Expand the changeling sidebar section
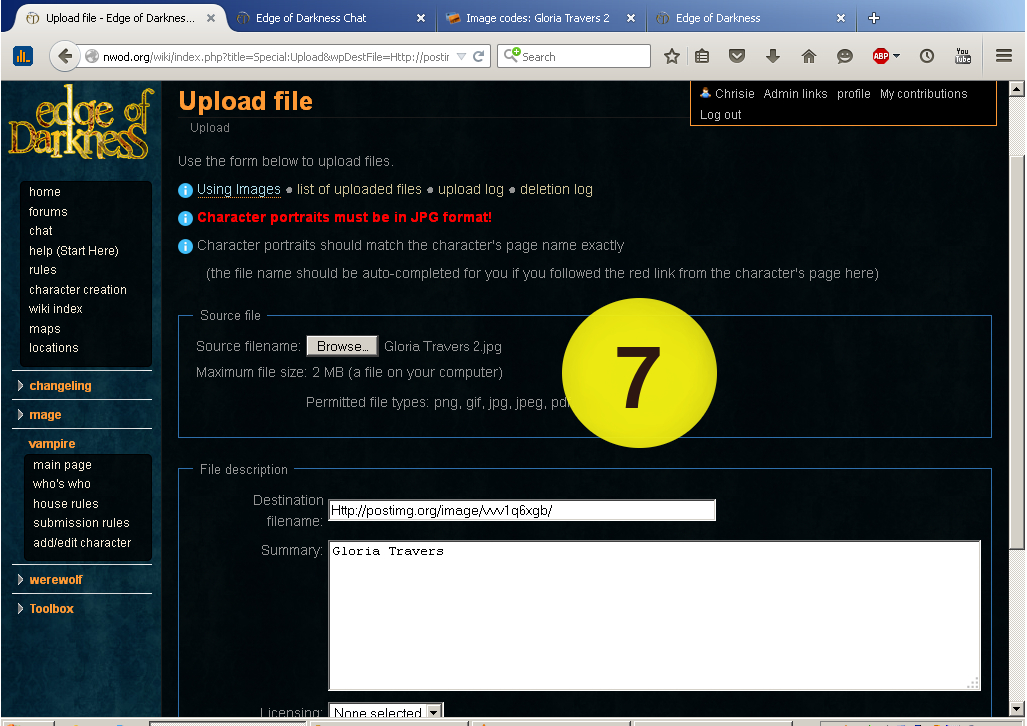Viewport: 1027px width, 726px height. pyautogui.click(x=60, y=386)
